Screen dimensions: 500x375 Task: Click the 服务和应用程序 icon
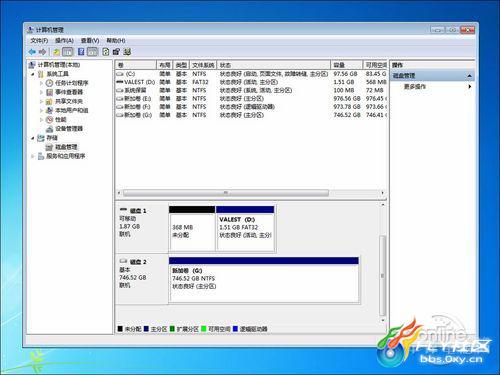tap(41, 156)
